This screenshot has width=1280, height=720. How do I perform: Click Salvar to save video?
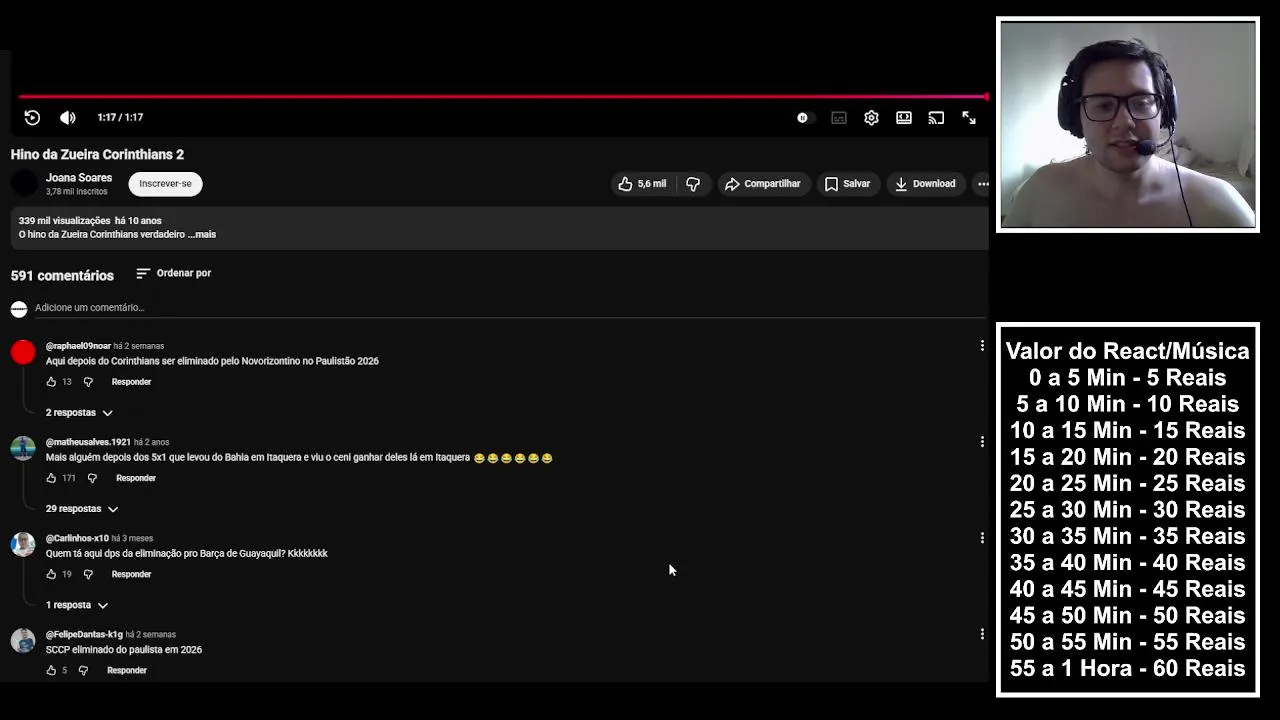[847, 184]
